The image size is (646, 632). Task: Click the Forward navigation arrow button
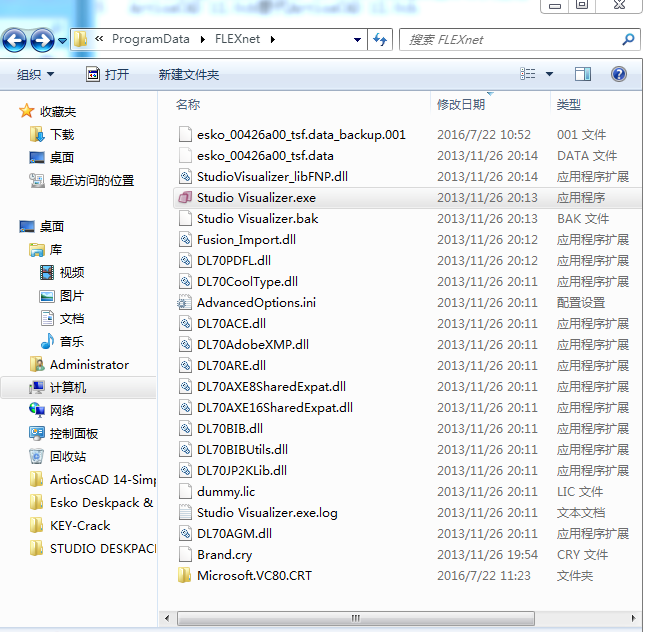(x=42, y=40)
